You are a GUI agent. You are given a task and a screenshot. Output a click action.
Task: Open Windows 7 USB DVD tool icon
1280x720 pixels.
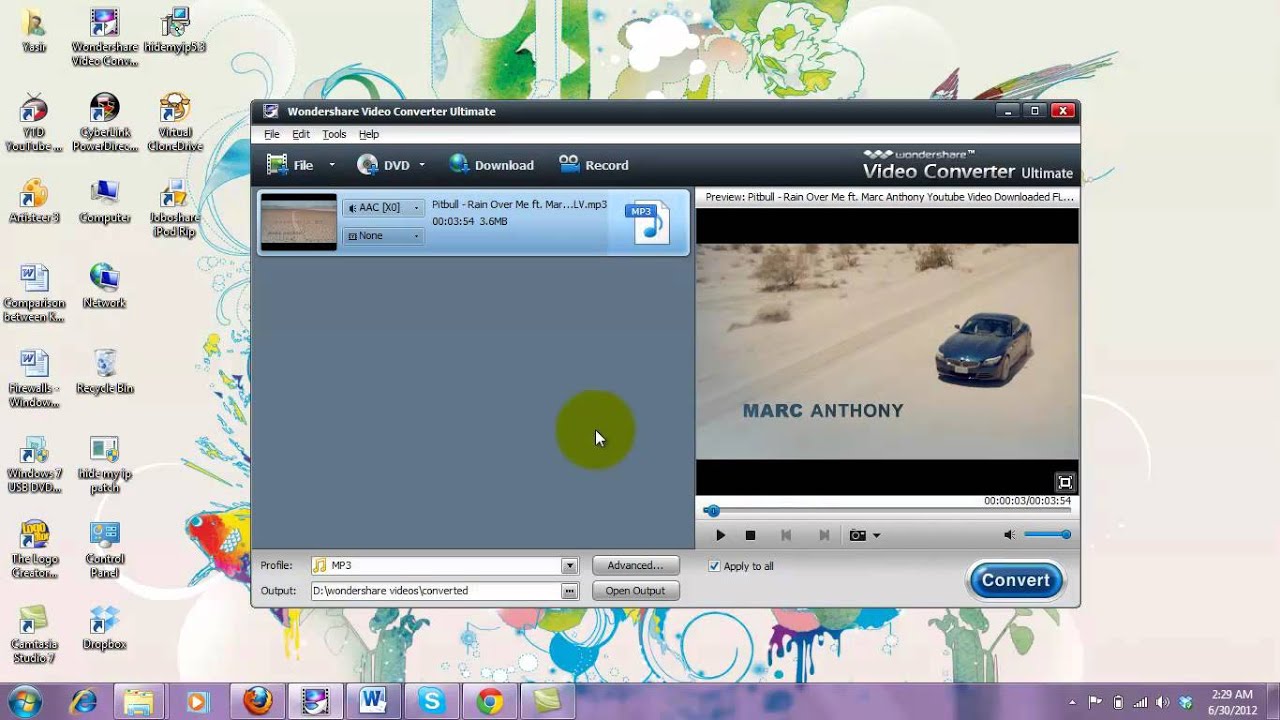[34, 465]
